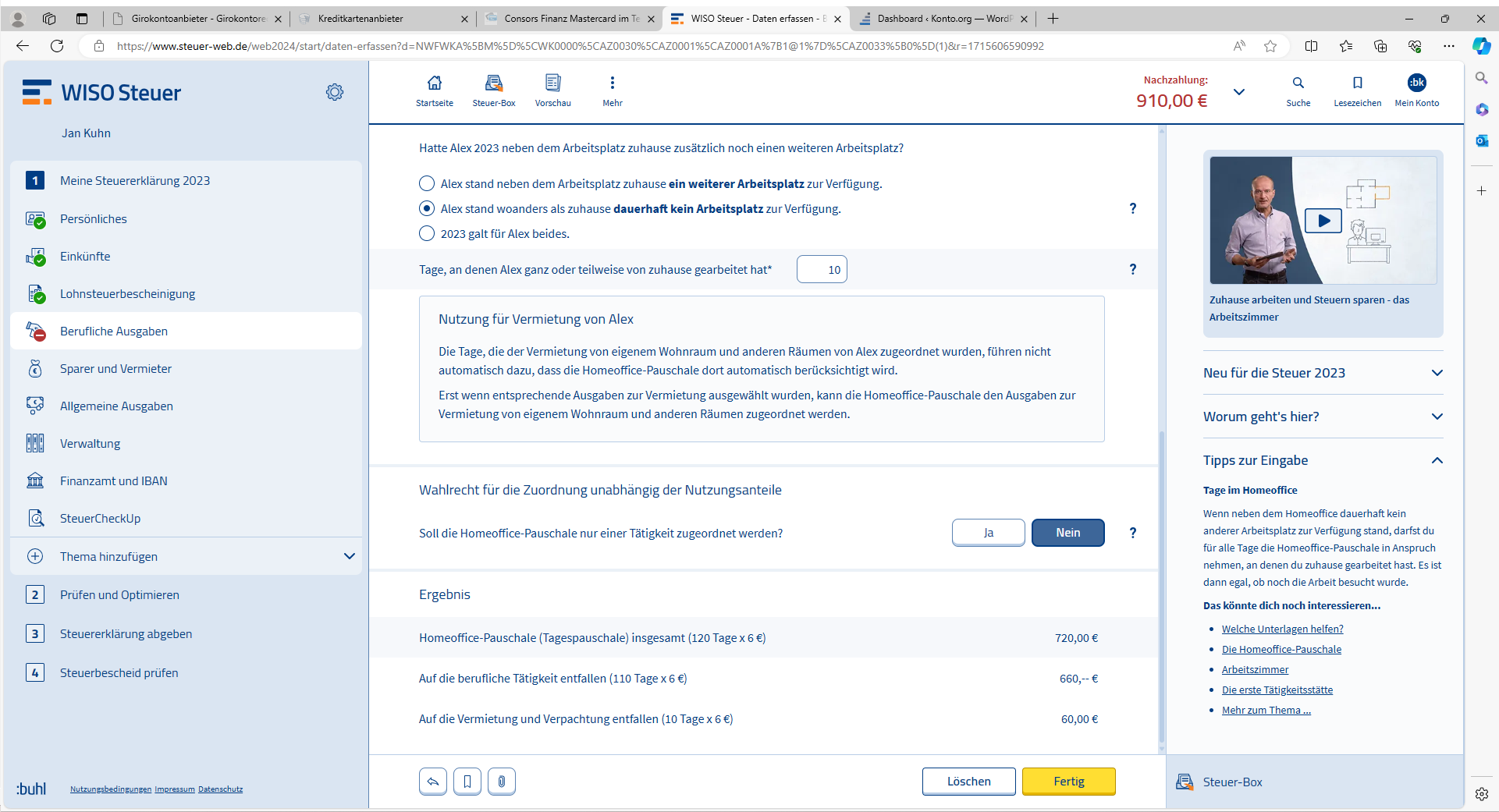Go to Startseite home icon
This screenshot has height=812, width=1499.
pos(435,90)
